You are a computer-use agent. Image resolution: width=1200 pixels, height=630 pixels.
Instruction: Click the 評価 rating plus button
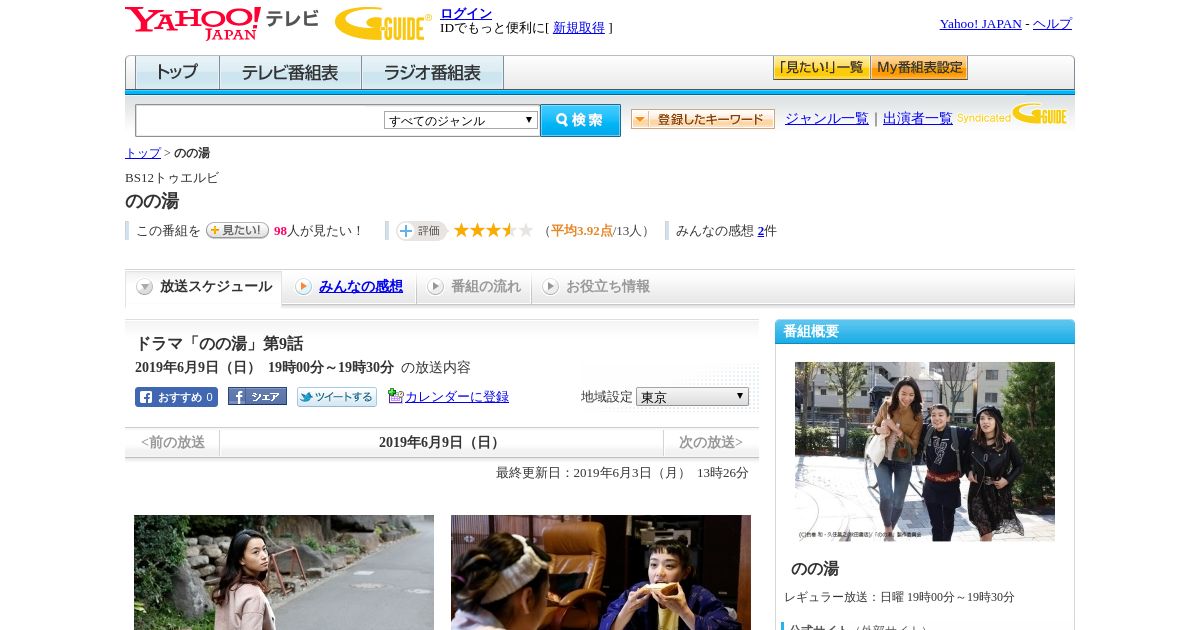[x=421, y=231]
